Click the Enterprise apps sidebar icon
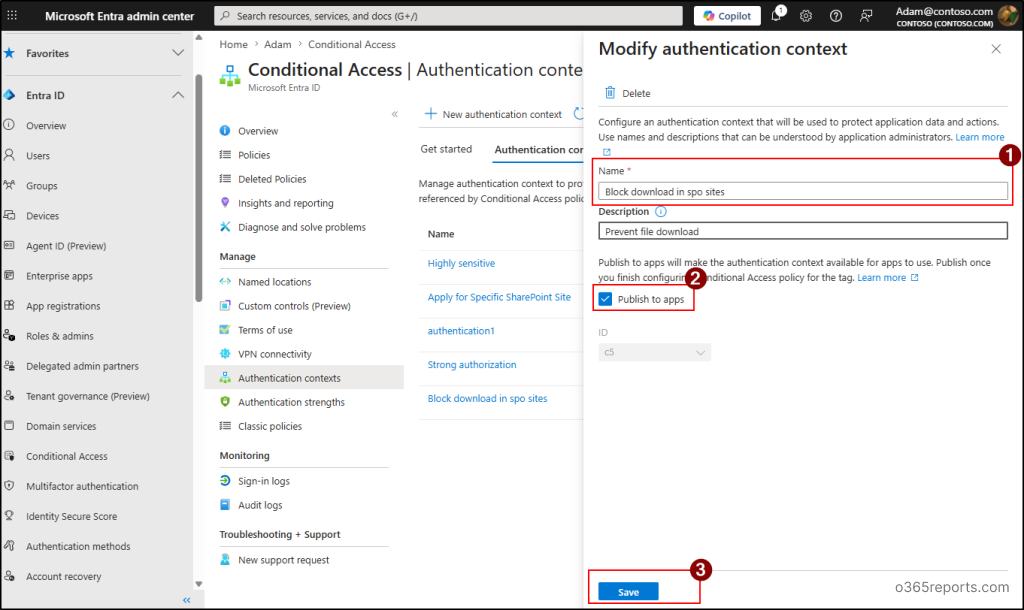The width and height of the screenshot is (1024, 610). point(9,275)
